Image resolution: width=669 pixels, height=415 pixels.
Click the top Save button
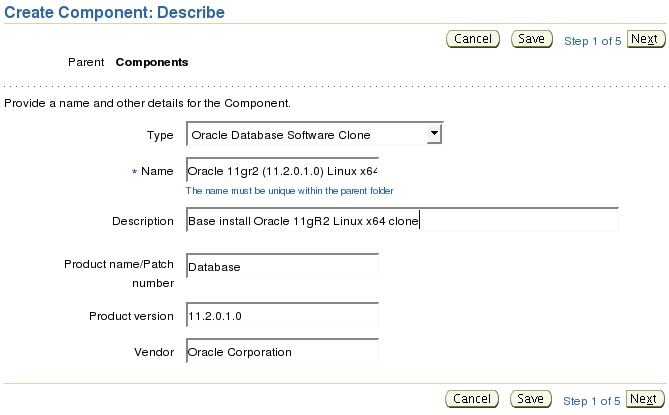532,39
